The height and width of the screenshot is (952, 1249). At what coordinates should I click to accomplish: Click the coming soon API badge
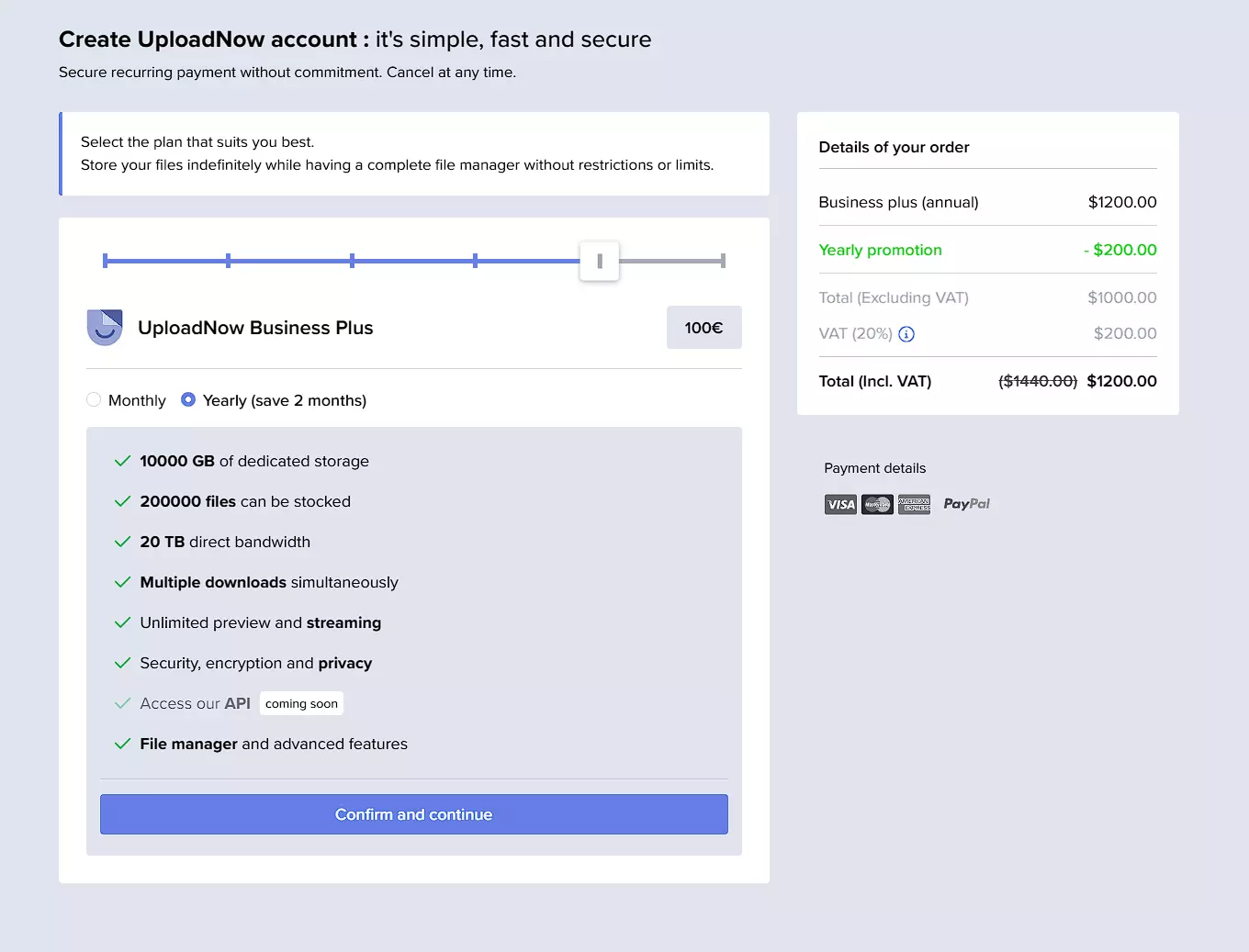pyautogui.click(x=301, y=703)
